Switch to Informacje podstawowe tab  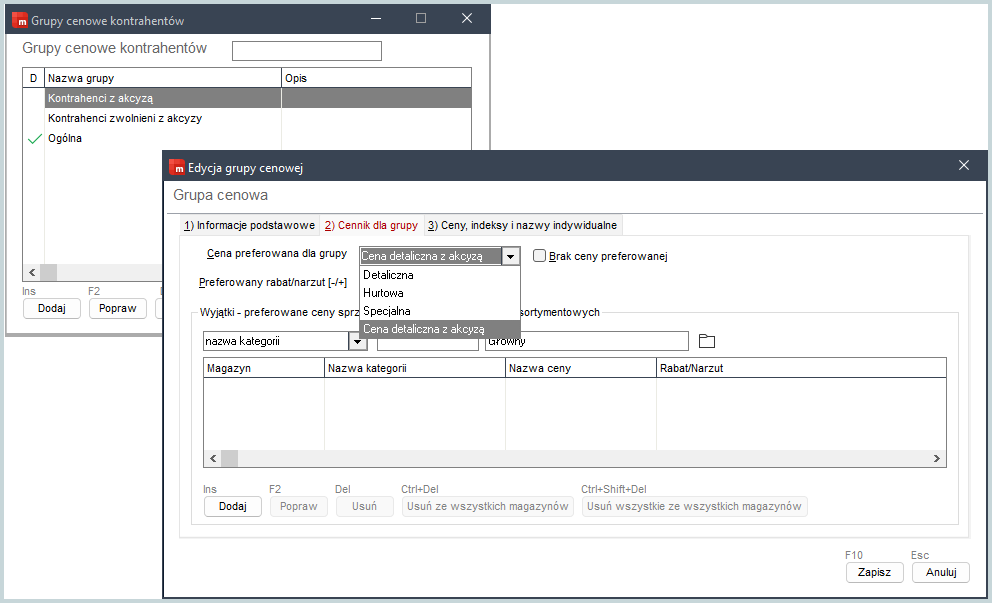249,225
